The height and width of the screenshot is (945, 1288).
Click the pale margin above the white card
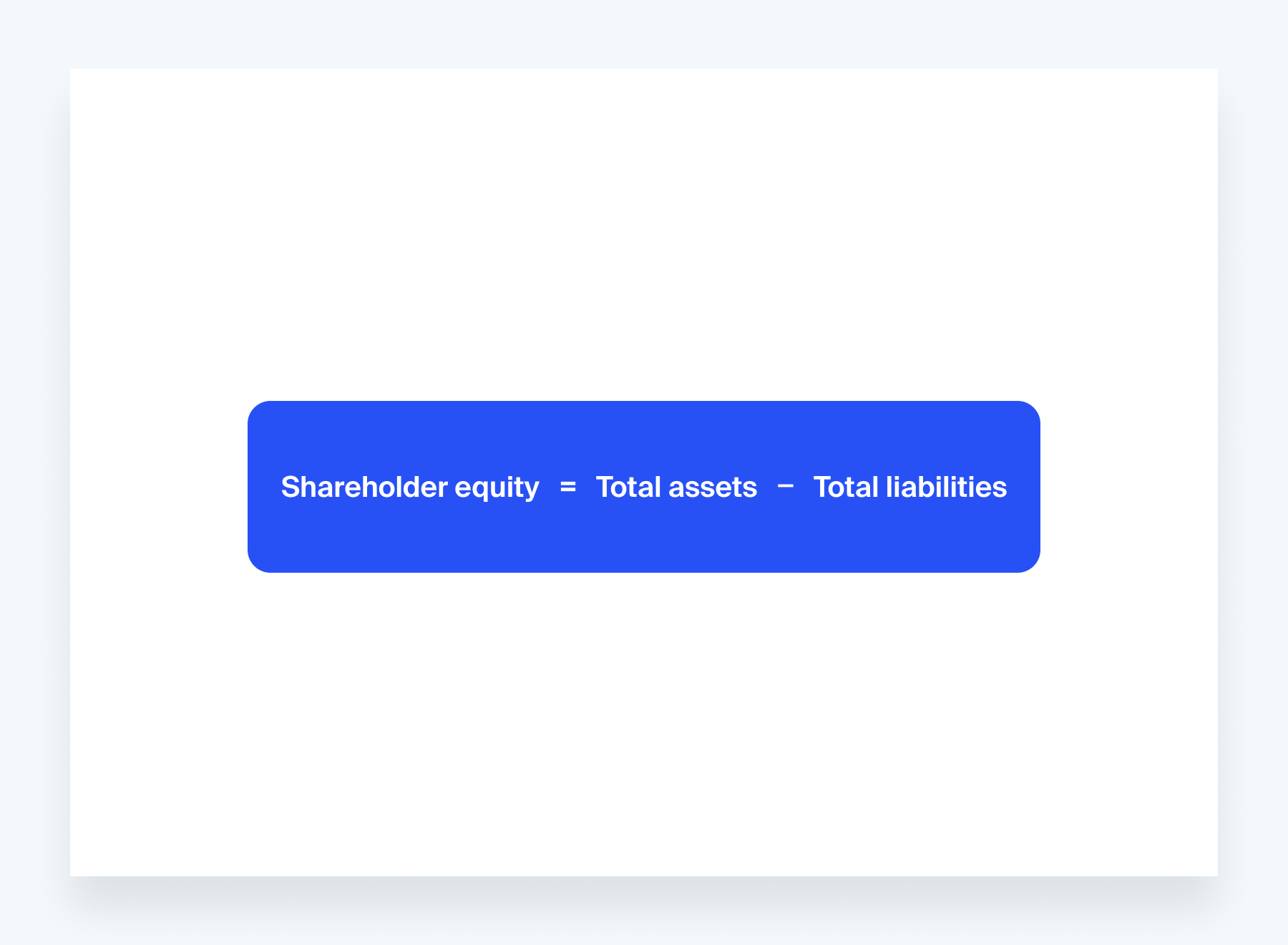tap(644, 33)
